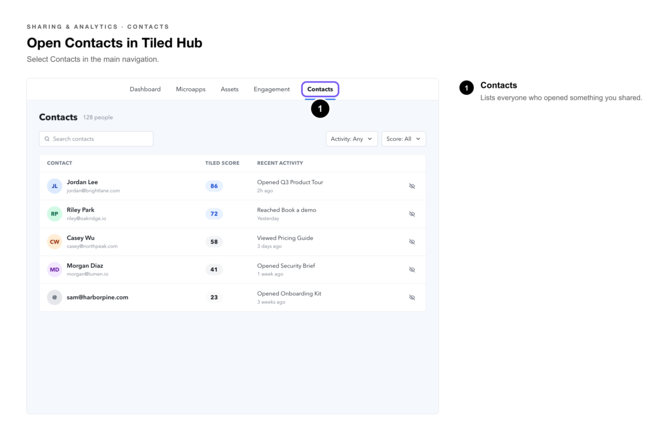Click the 128 people count label
670x431 pixels.
point(98,117)
